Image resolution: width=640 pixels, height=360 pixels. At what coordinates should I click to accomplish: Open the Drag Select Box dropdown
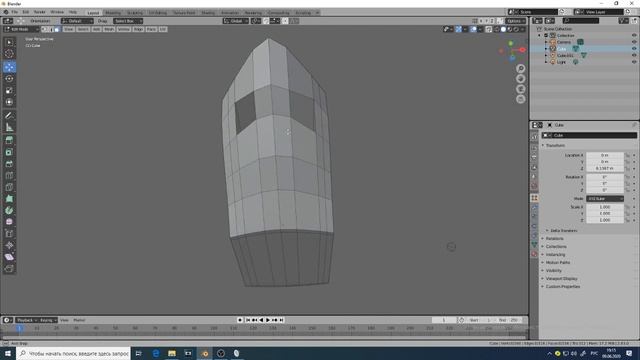pos(128,21)
